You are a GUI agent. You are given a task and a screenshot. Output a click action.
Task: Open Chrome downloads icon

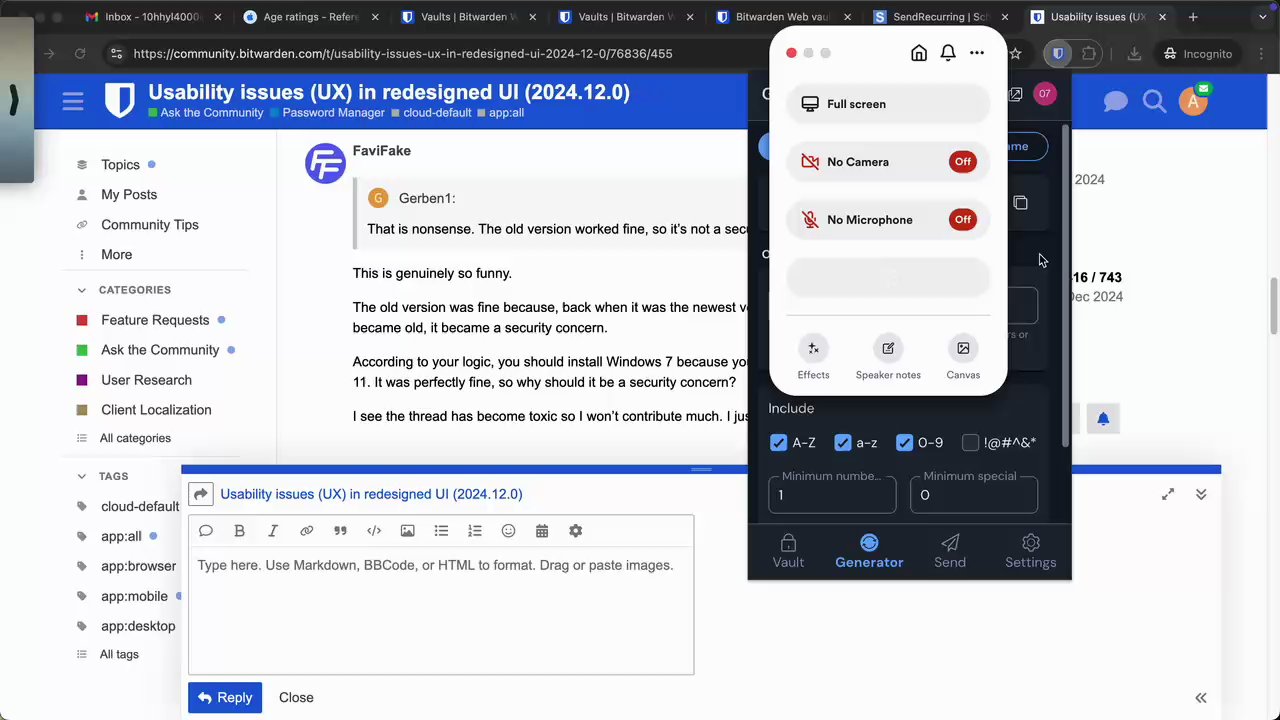click(1134, 54)
